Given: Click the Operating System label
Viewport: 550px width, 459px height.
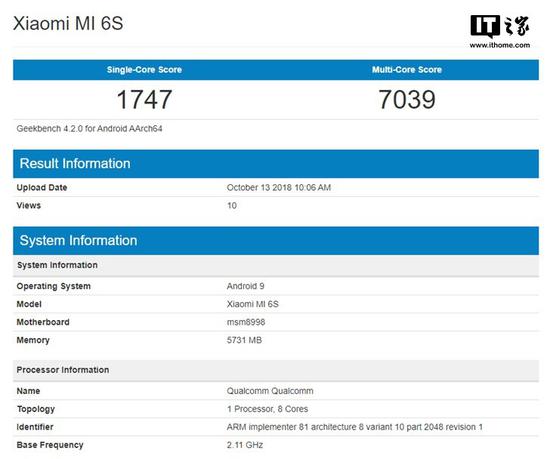Looking at the screenshot, I should (54, 286).
